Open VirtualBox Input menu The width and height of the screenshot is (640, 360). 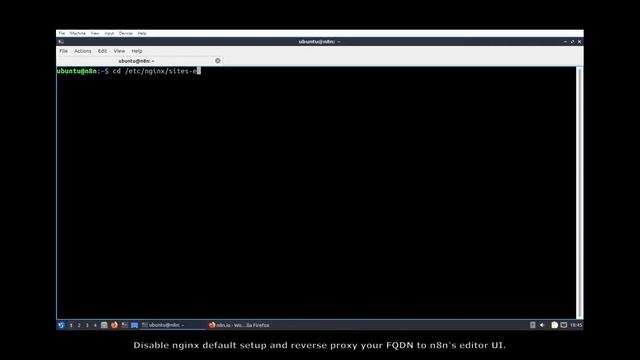click(x=109, y=33)
